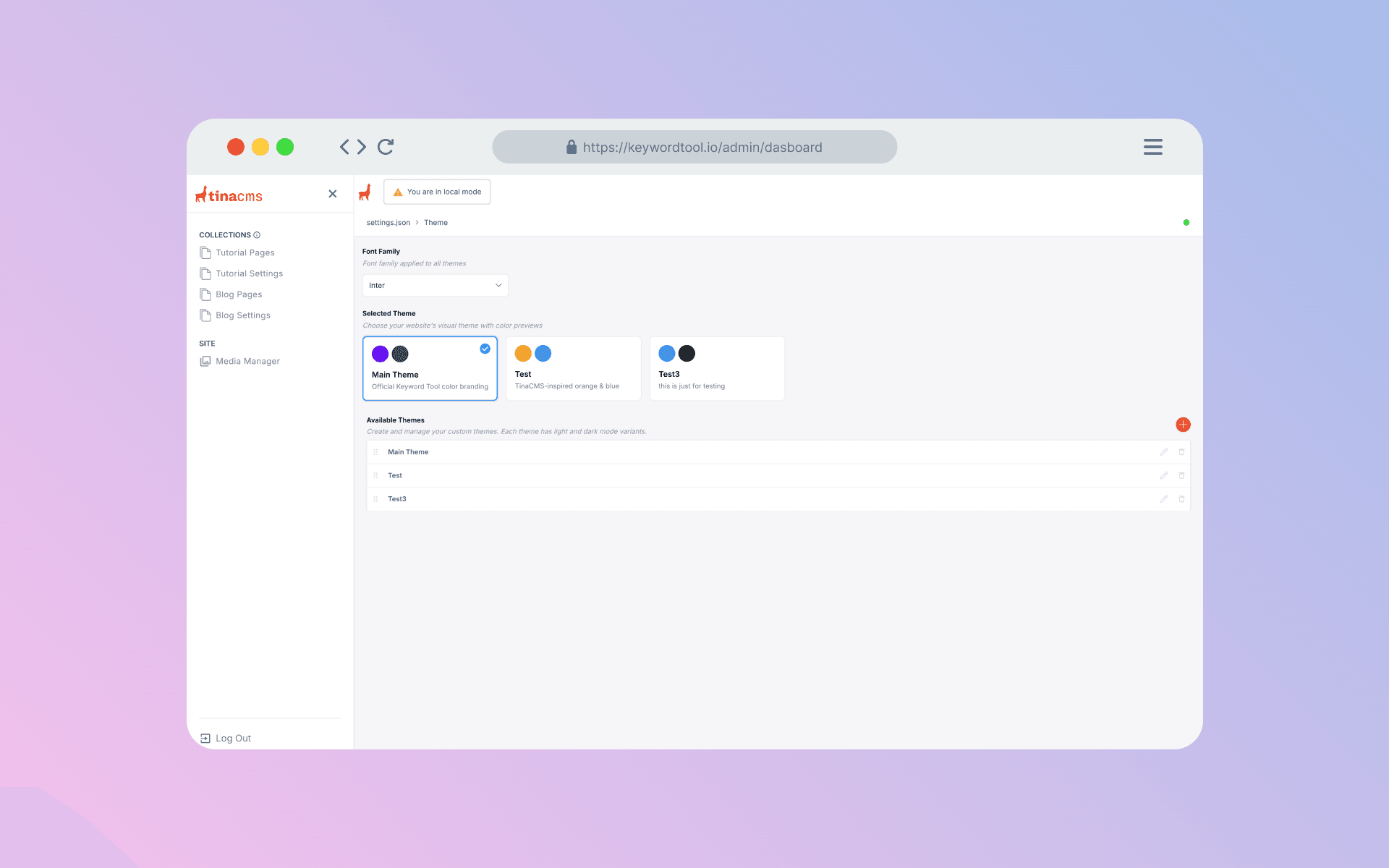
Task: Click the Collections info icon
Action: [x=257, y=234]
